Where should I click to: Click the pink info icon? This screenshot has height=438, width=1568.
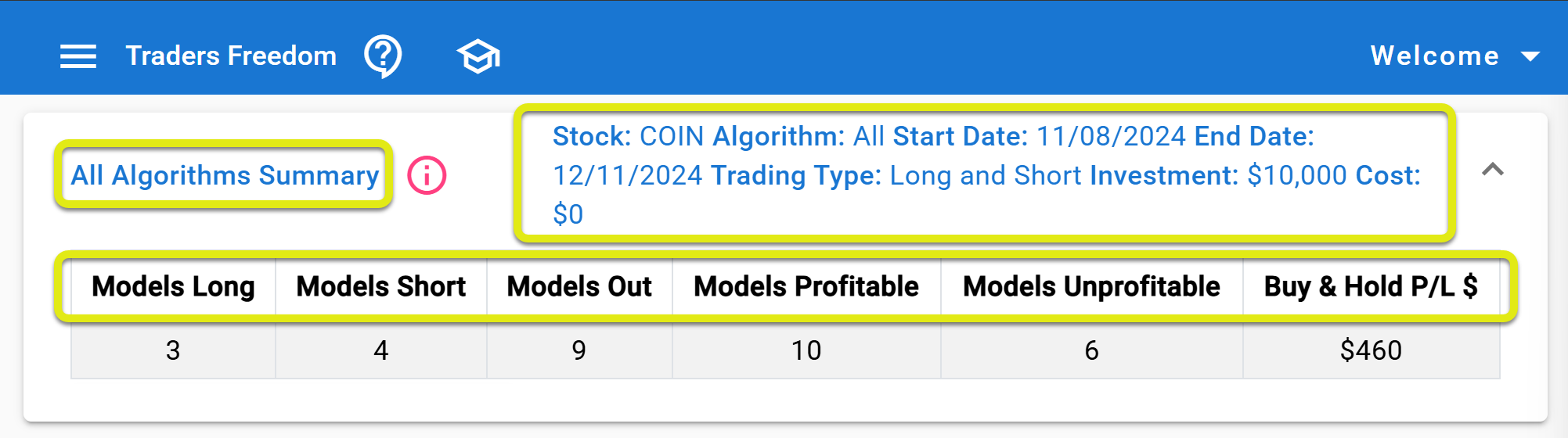[x=427, y=175]
